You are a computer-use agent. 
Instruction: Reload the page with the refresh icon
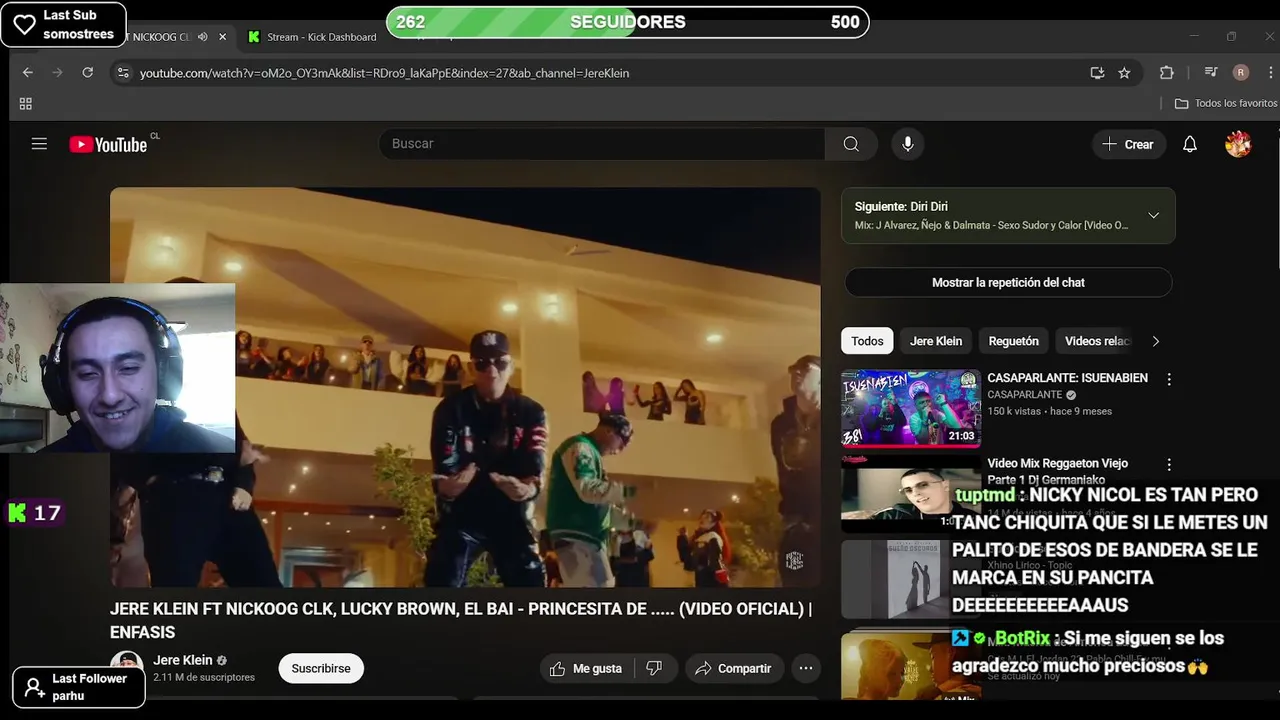pos(88,73)
